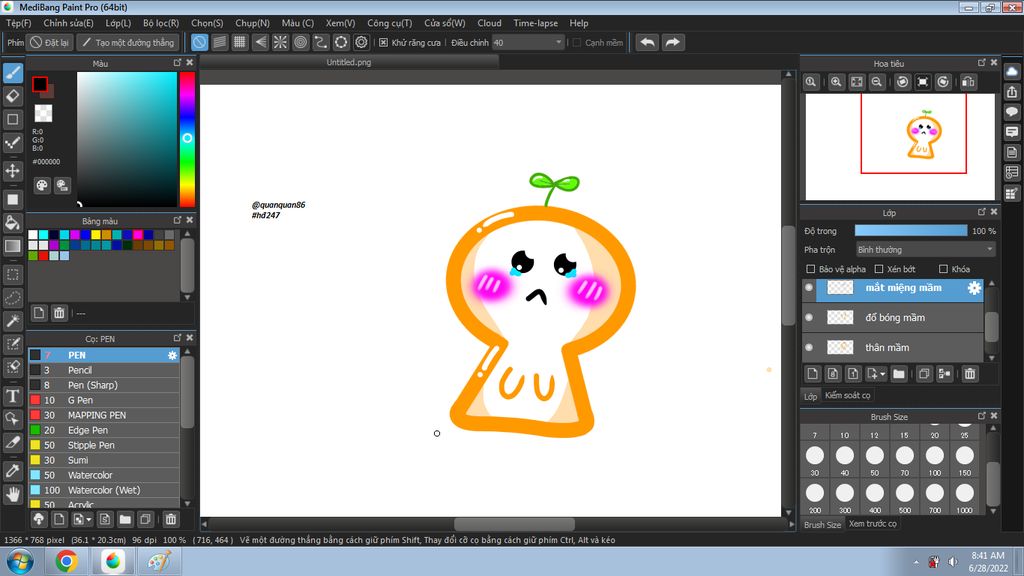Open the cloud panel icon
This screenshot has width=1024, height=576.
tap(1012, 72)
